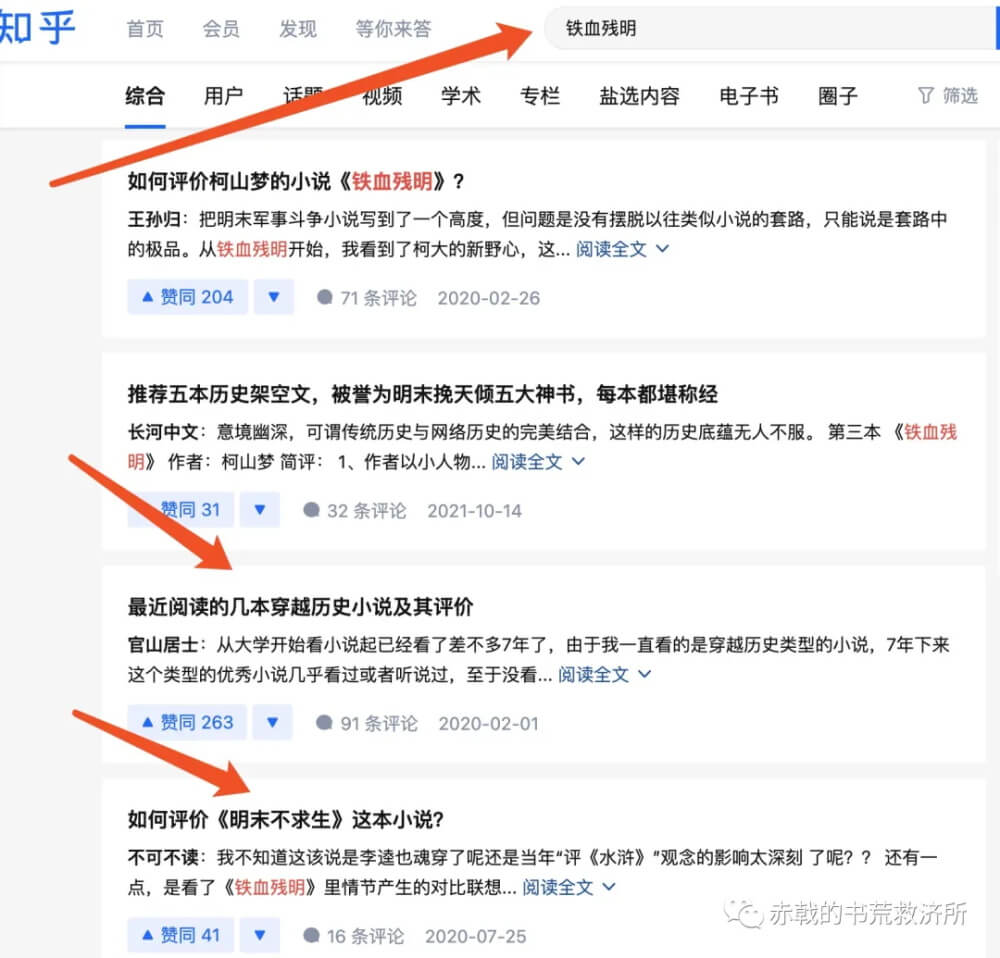This screenshot has width=1000, height=958.
Task: Downvote the 明末不求生 answer
Action: (260, 935)
